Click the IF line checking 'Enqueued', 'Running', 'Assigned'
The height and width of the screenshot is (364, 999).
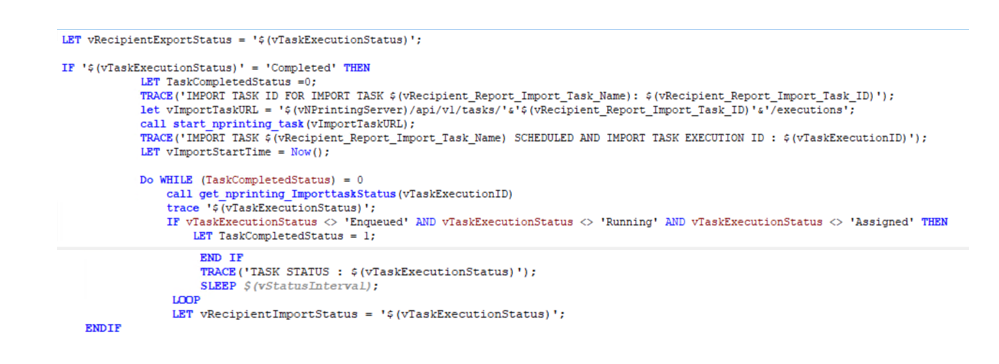coord(557,222)
